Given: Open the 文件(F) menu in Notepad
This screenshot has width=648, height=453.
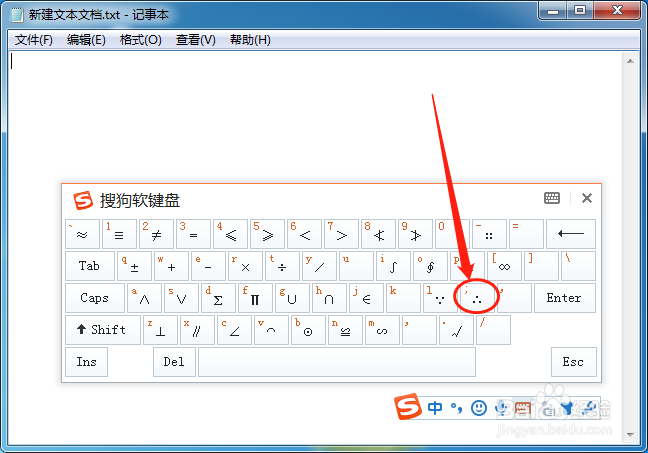Looking at the screenshot, I should [x=34, y=40].
